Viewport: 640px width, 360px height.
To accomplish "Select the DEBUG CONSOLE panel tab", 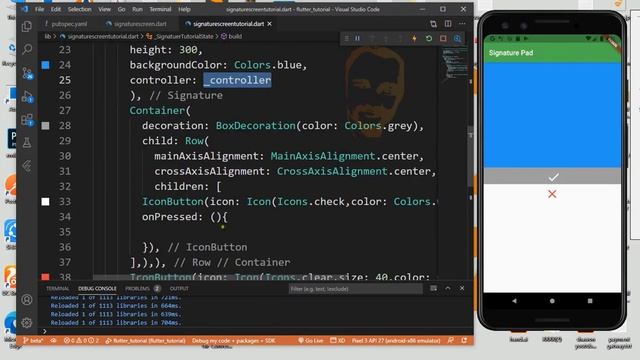I will click(x=97, y=289).
